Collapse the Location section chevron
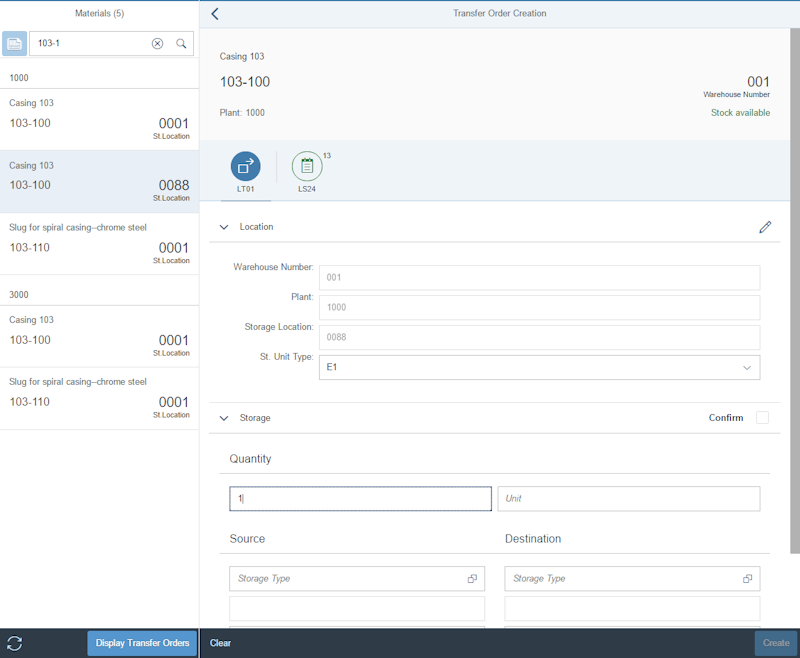This screenshot has width=800, height=658. coord(224,227)
